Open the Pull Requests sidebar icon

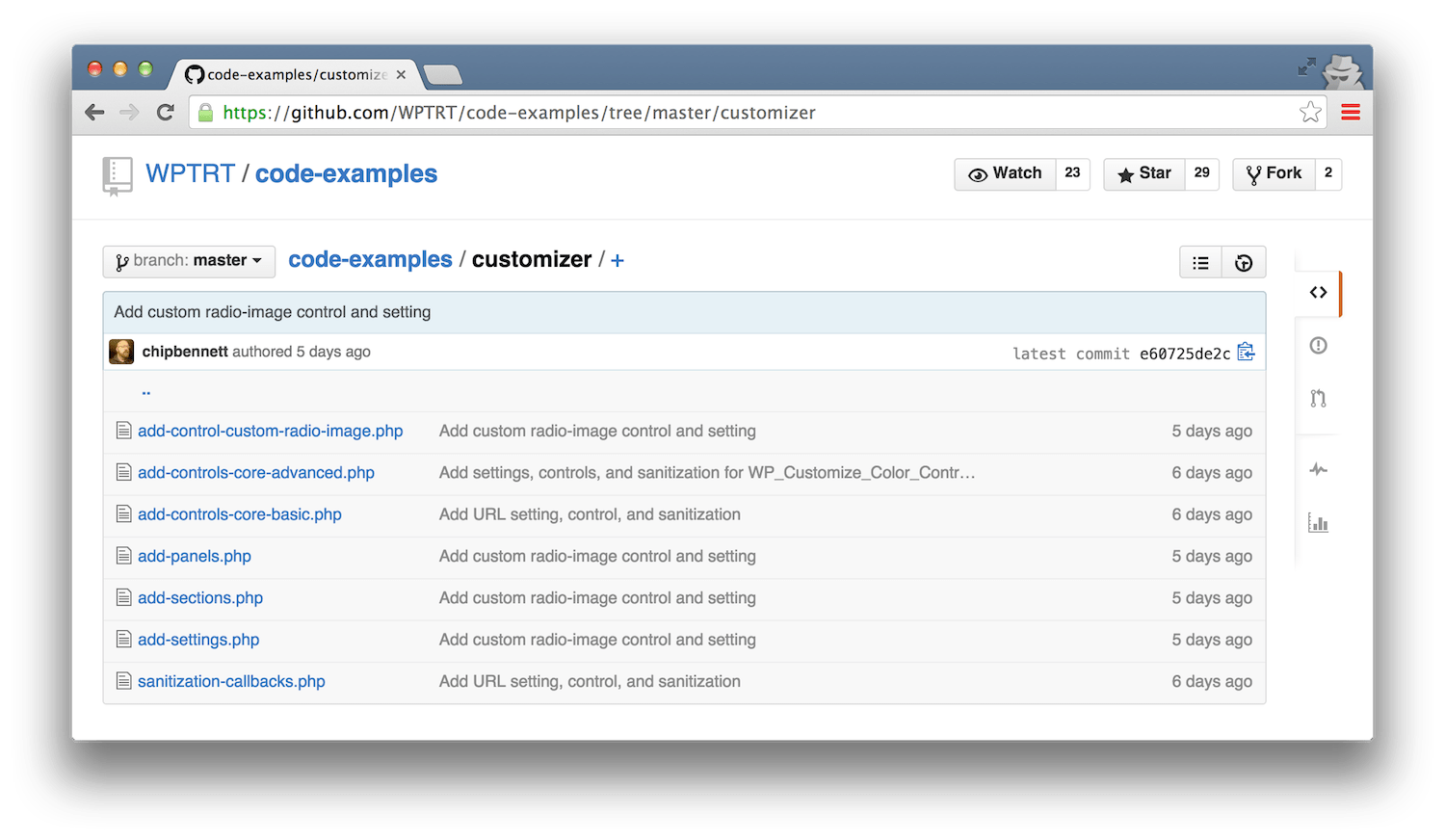(x=1318, y=398)
